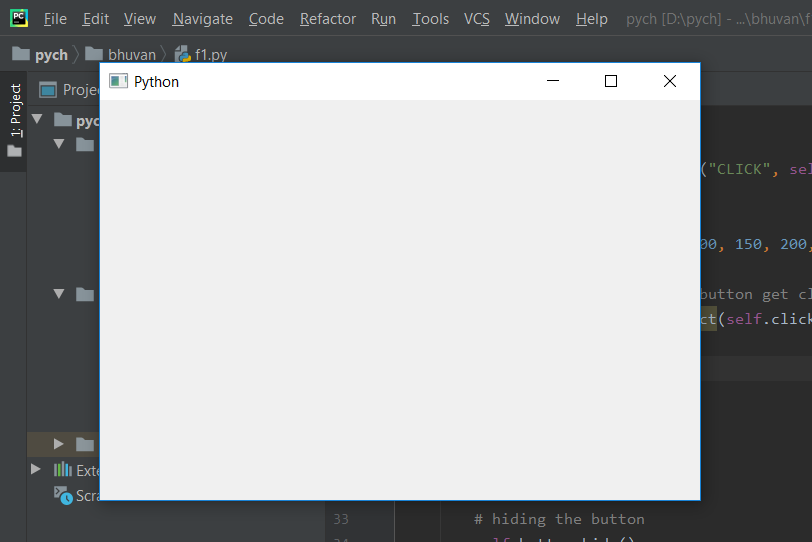Click the PyCharm logo icon
The height and width of the screenshot is (542, 812).
[19, 18]
